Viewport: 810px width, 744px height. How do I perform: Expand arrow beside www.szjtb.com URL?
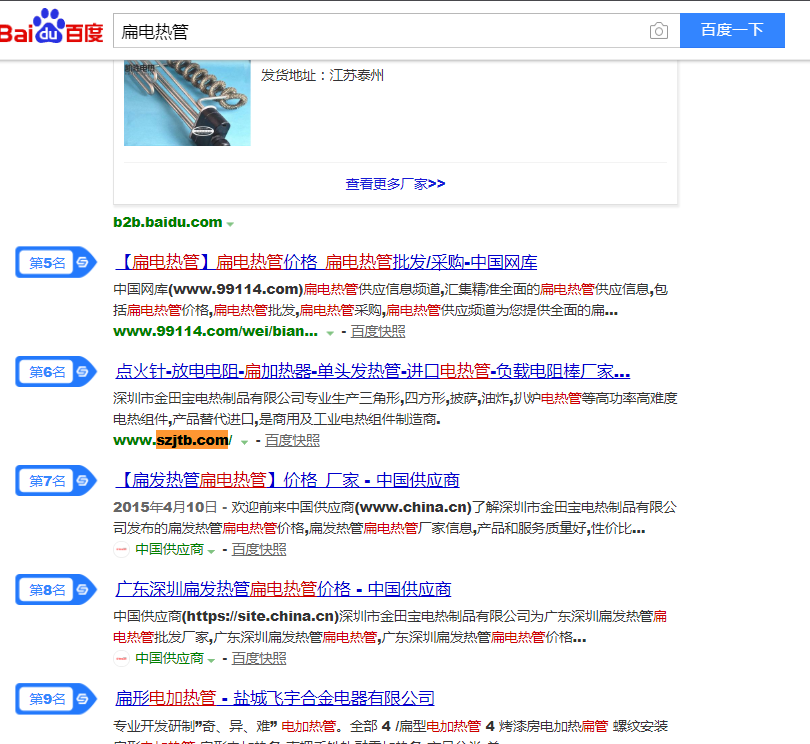[244, 442]
